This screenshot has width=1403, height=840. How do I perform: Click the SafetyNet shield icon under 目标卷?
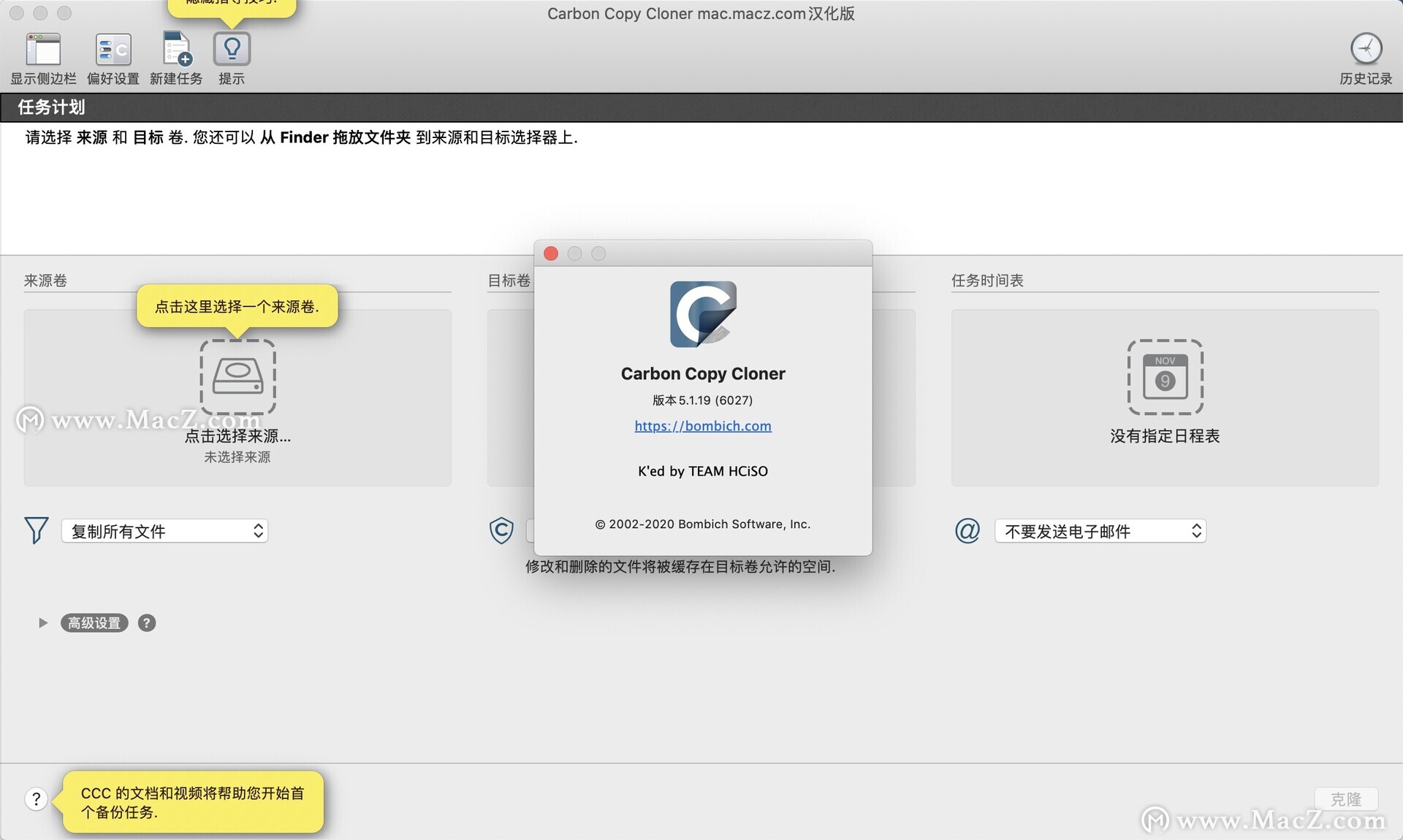click(501, 530)
